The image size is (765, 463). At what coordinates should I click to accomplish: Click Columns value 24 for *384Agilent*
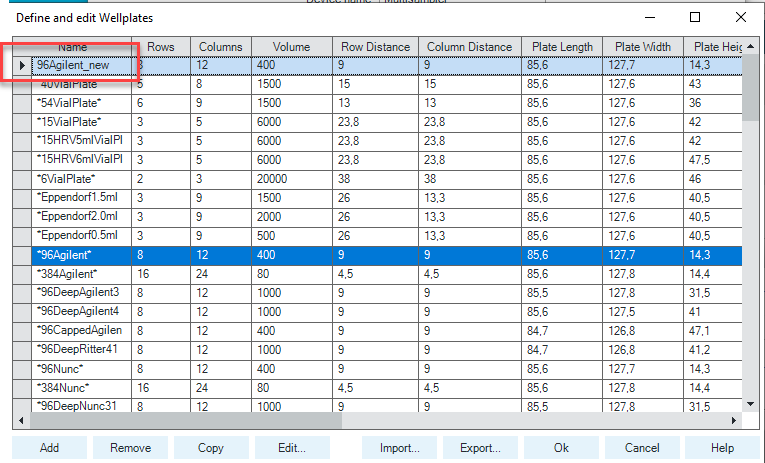pyautogui.click(x=221, y=275)
